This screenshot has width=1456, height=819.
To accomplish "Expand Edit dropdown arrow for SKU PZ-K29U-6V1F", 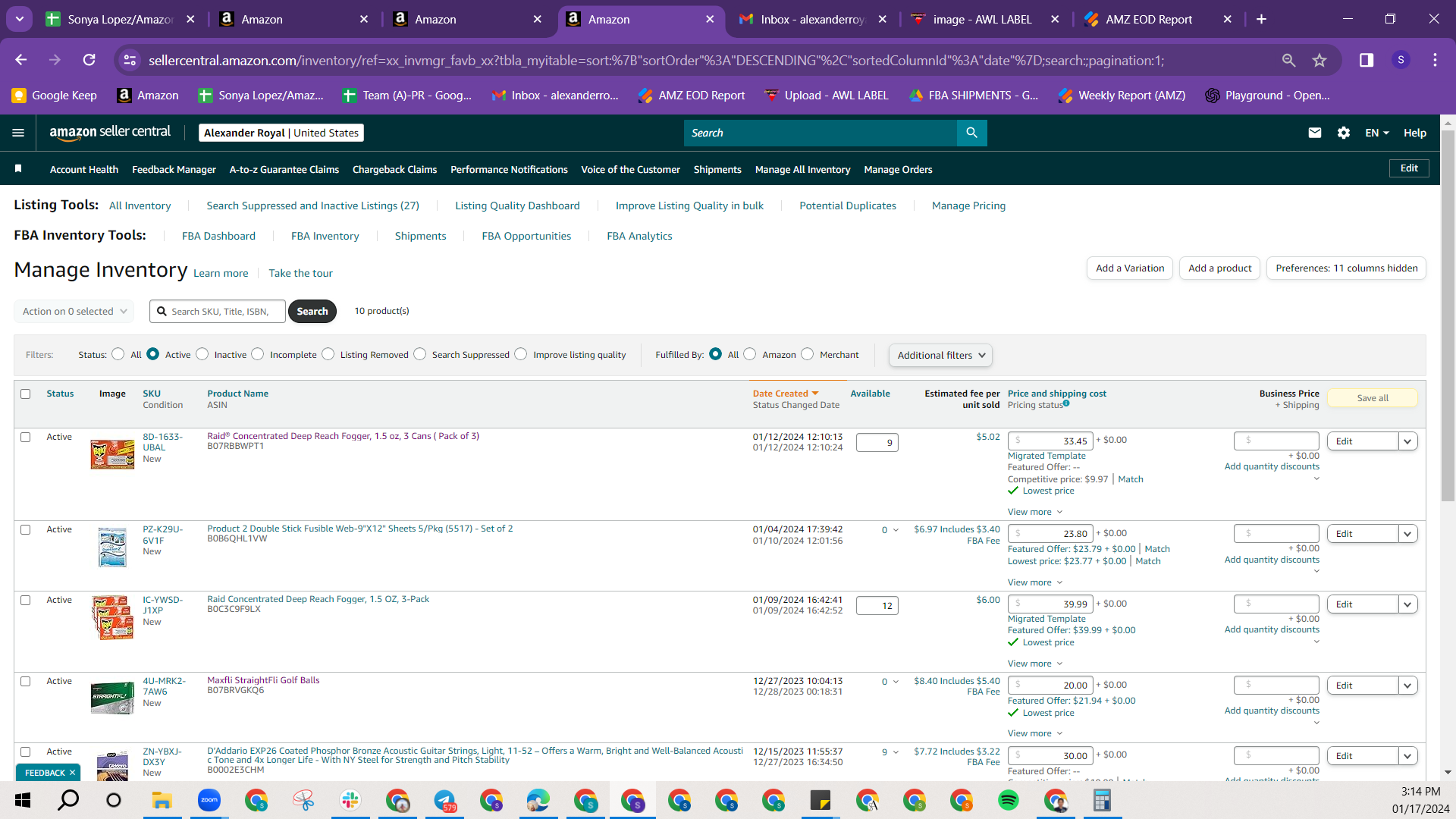I will click(x=1408, y=534).
